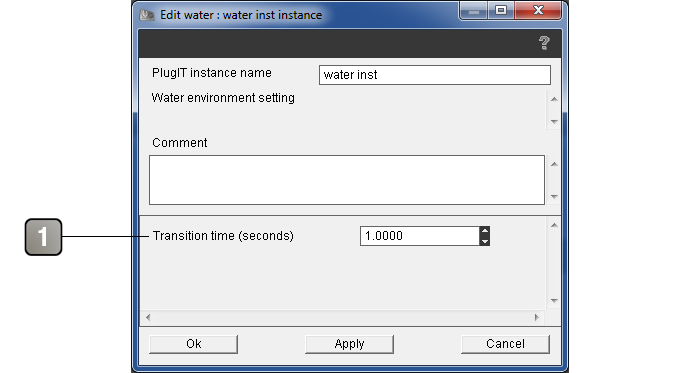Maximize the Edit water dialog window
The width and height of the screenshot is (700, 373).
point(501,10)
